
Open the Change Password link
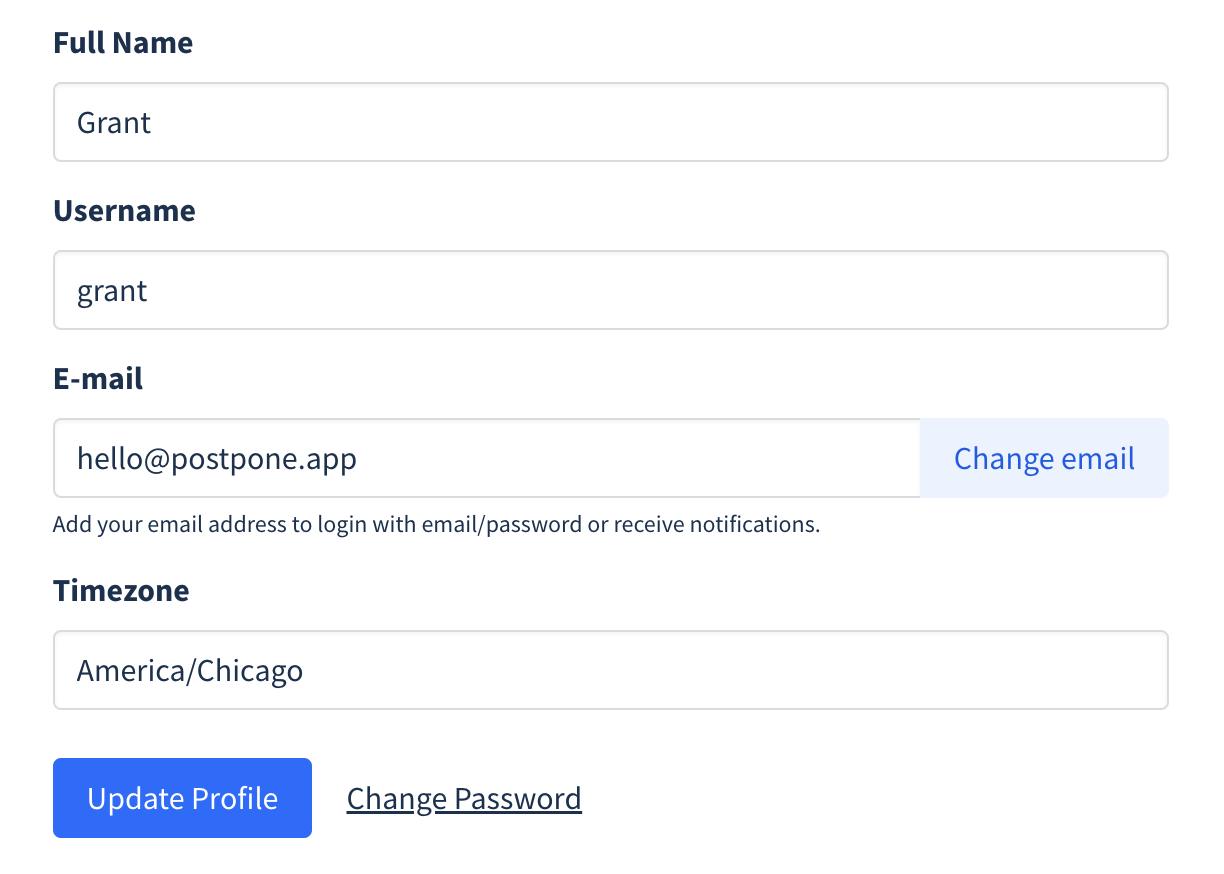click(464, 798)
